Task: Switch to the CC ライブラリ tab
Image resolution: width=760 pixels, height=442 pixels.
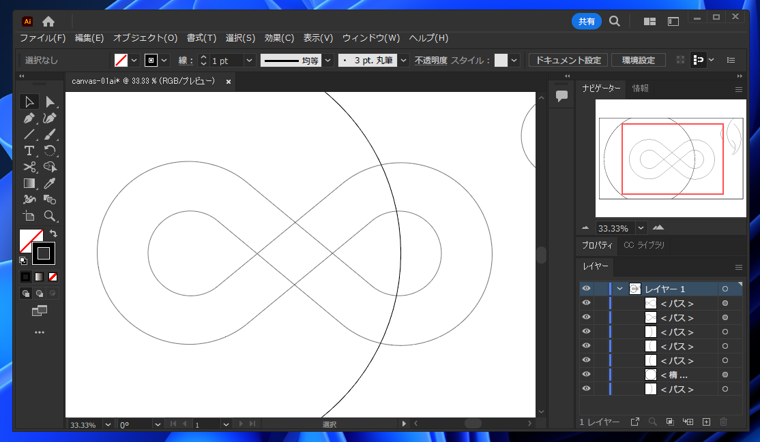Action: pos(644,245)
